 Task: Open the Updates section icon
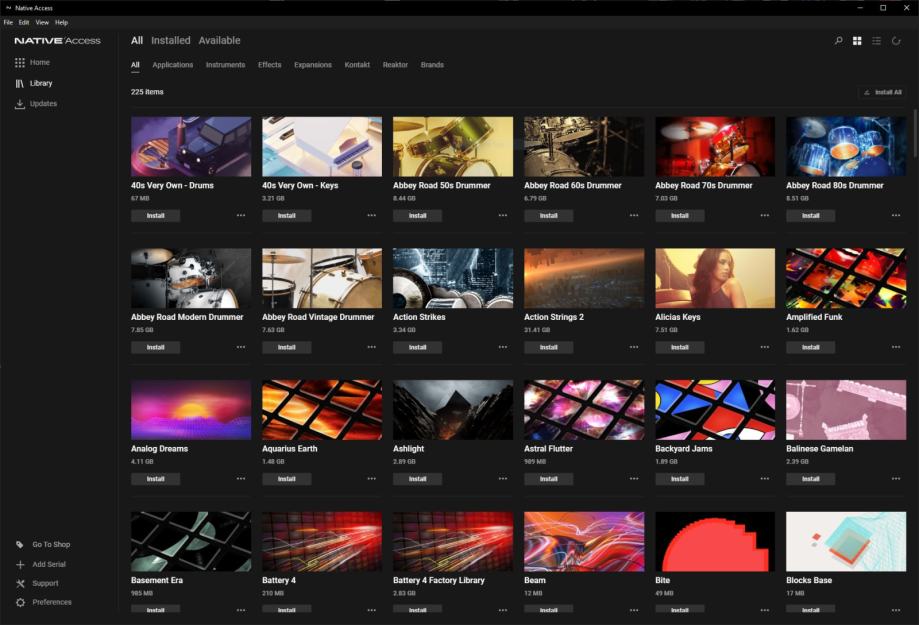click(x=20, y=104)
